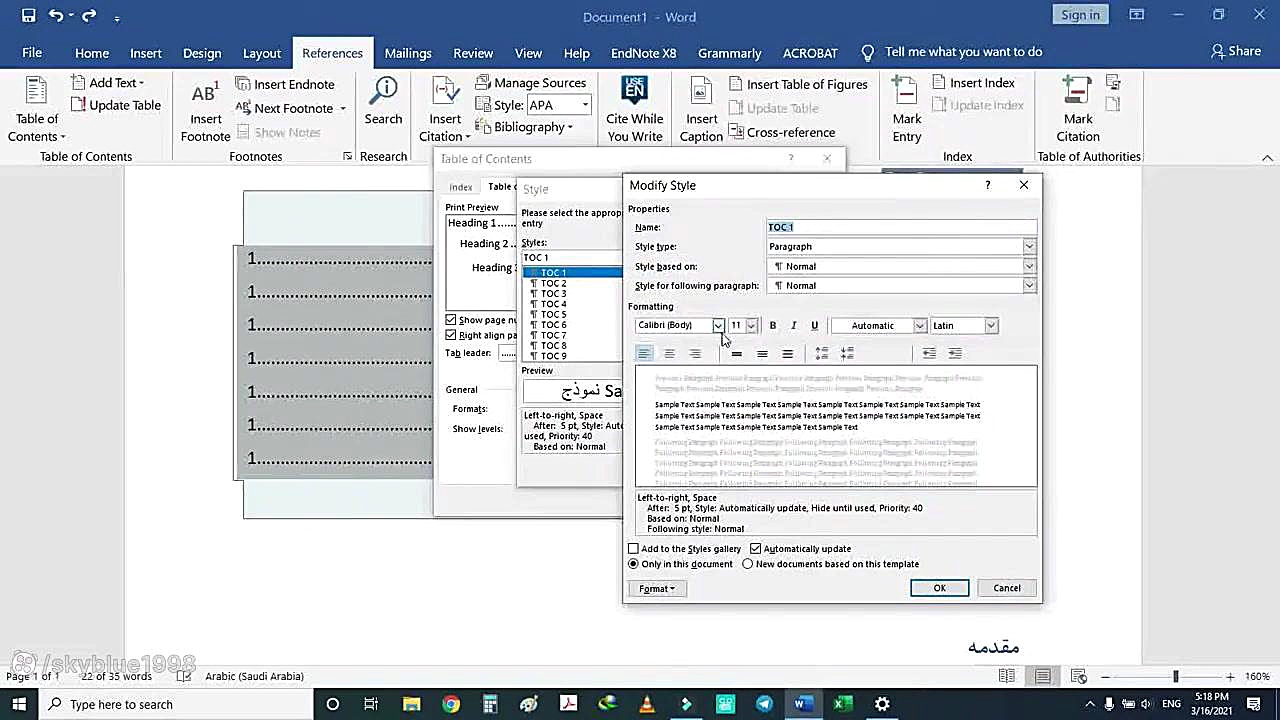
Task: Set single line spacing icon
Action: coord(736,353)
